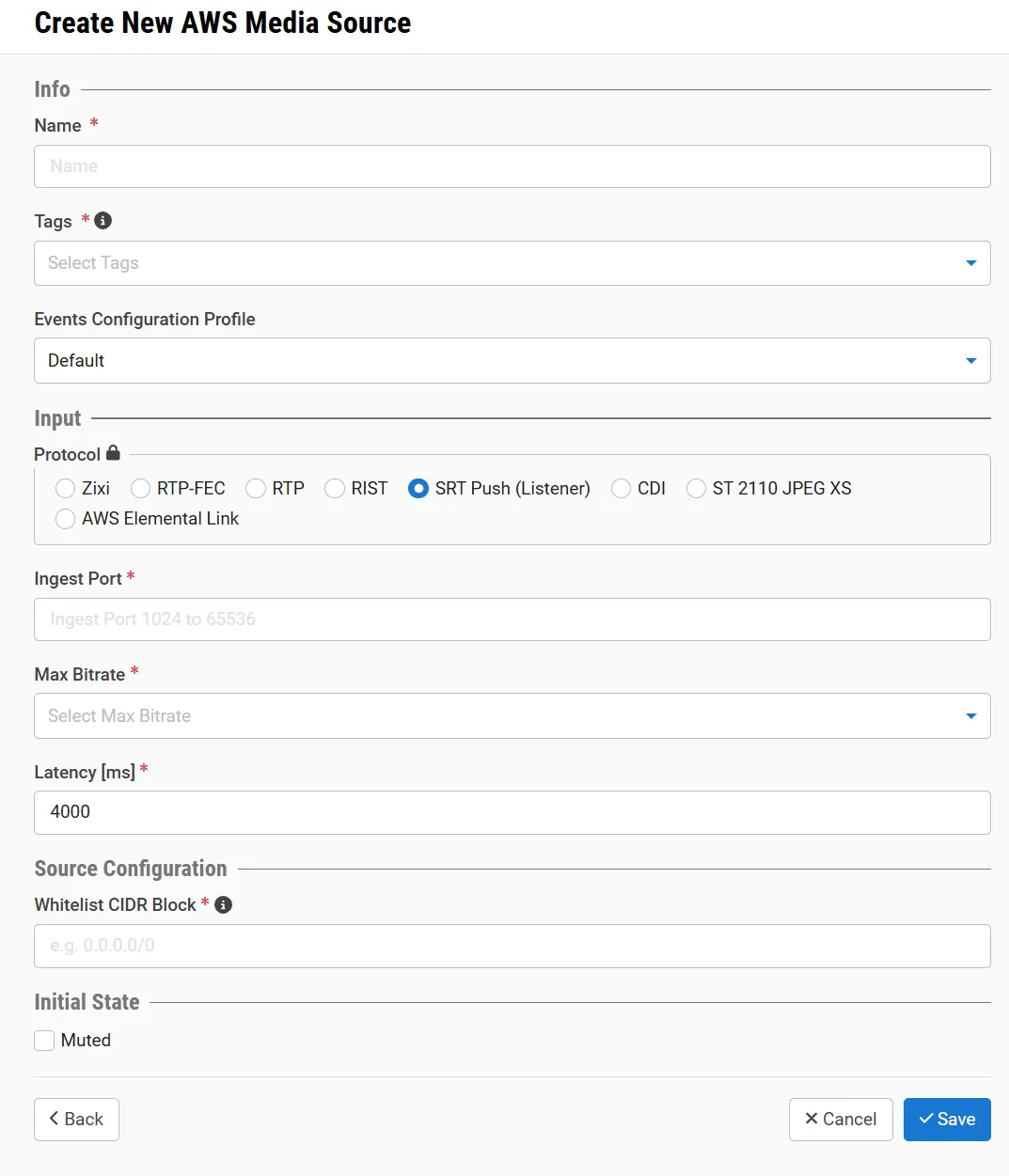The width and height of the screenshot is (1009, 1176).
Task: Expand the Events Configuration Profile dropdown
Action: pos(512,361)
